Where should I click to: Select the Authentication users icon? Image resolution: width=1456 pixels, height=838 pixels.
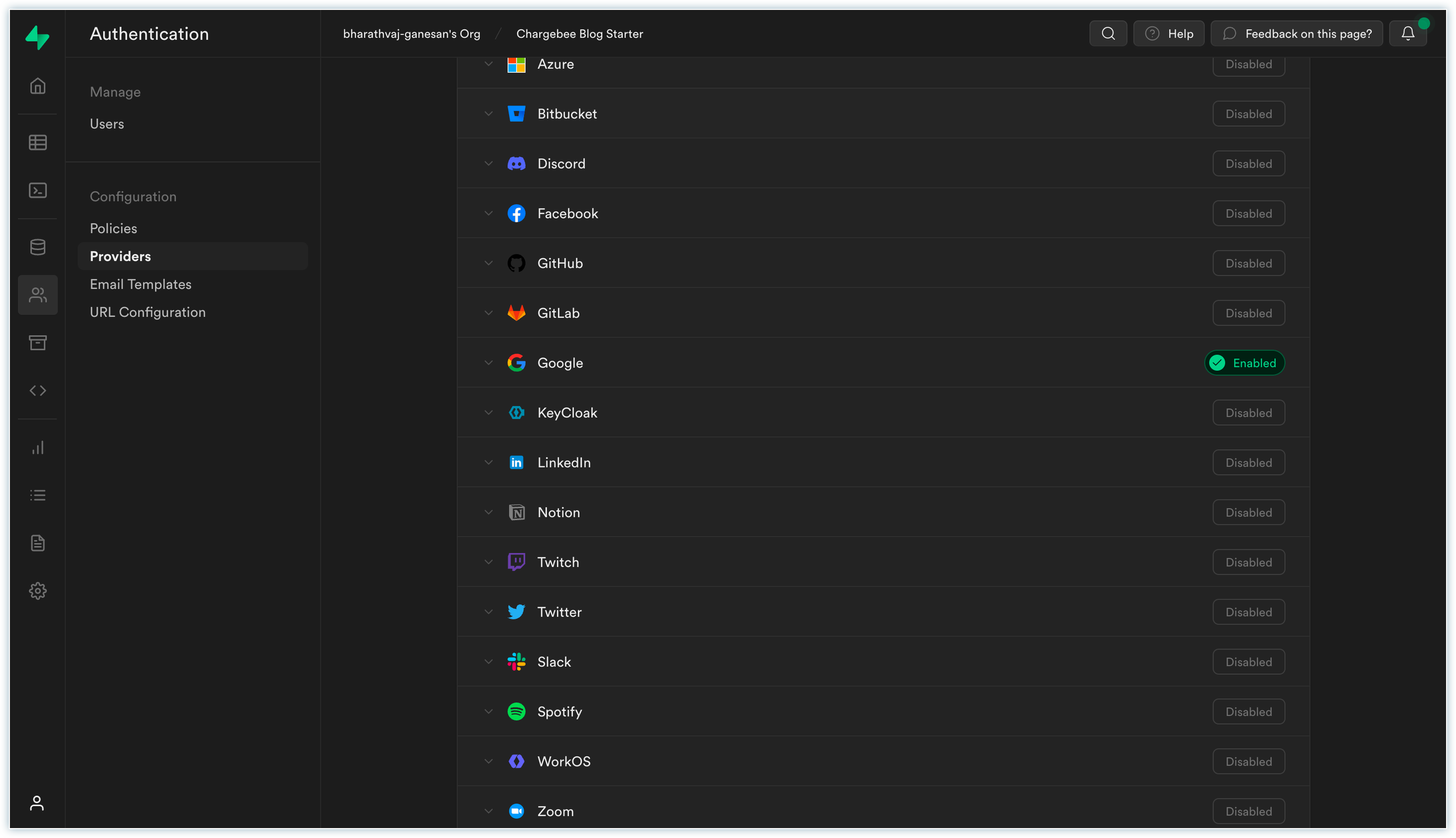38,295
